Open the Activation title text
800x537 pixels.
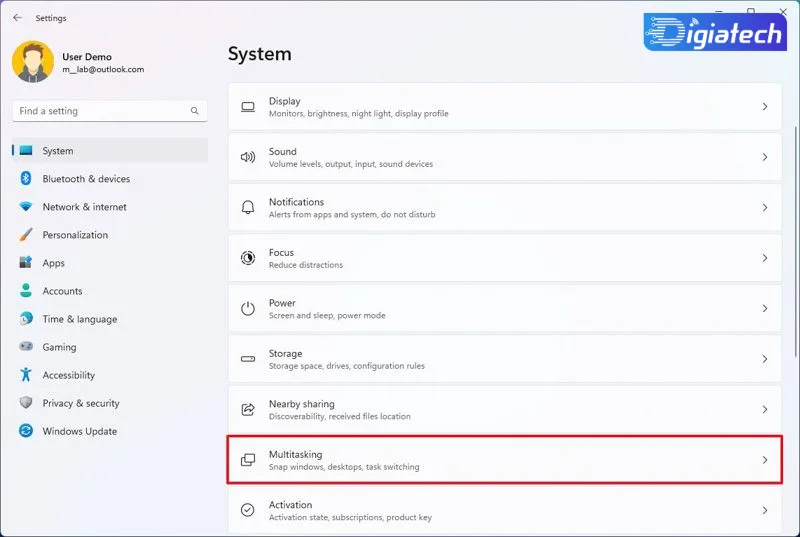coord(290,505)
